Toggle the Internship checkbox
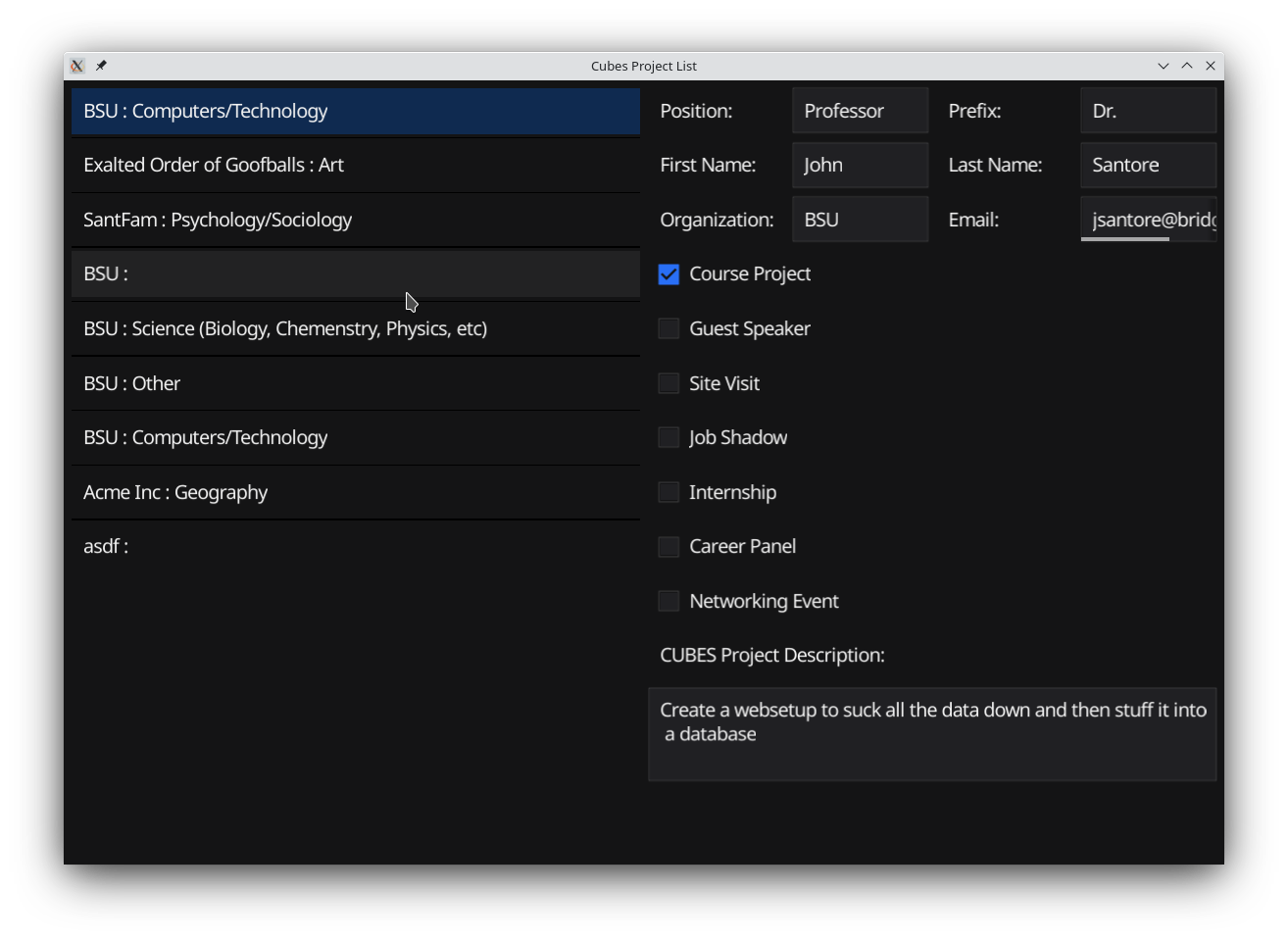1288x940 pixels. (669, 492)
